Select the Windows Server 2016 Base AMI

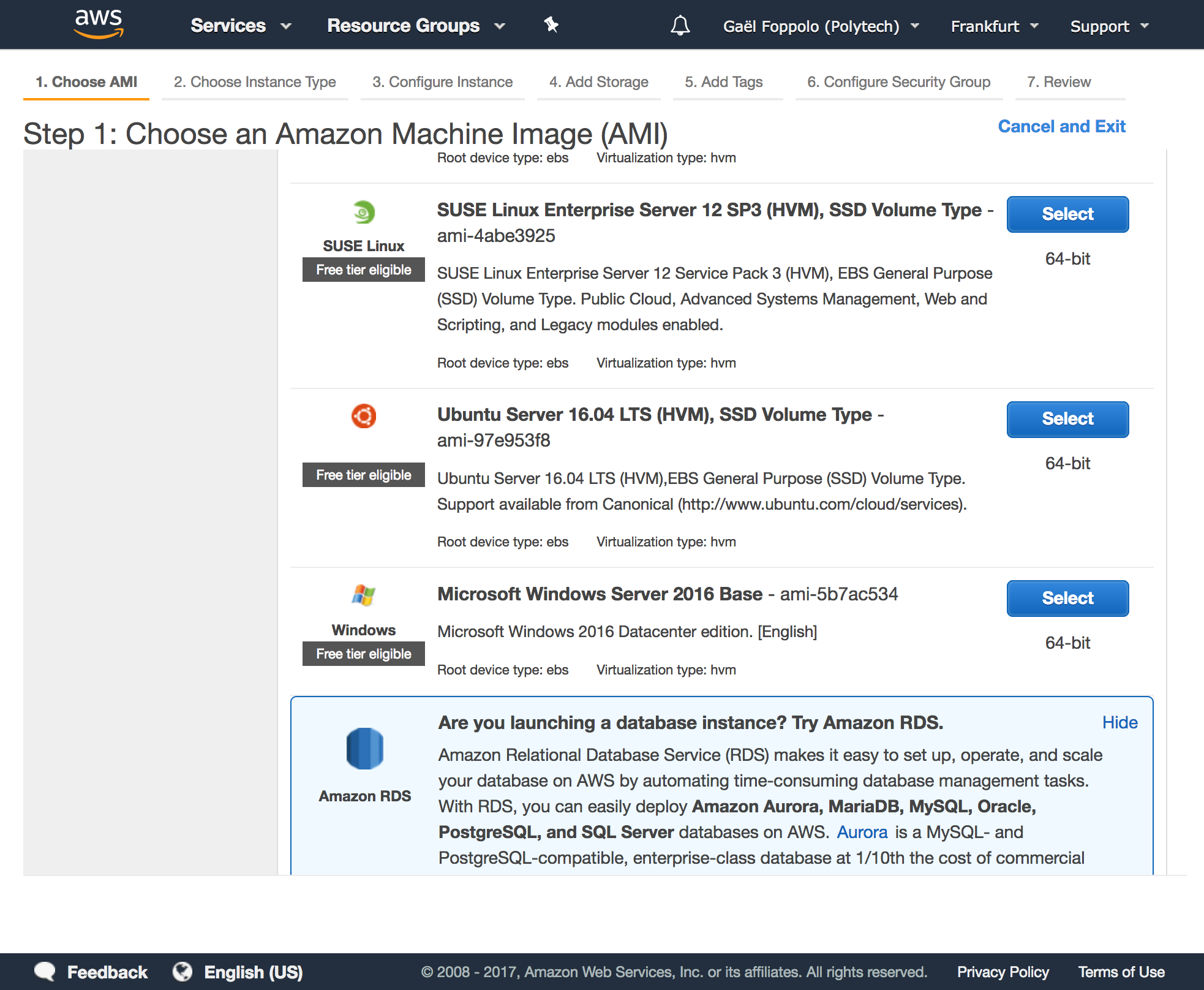click(1067, 598)
